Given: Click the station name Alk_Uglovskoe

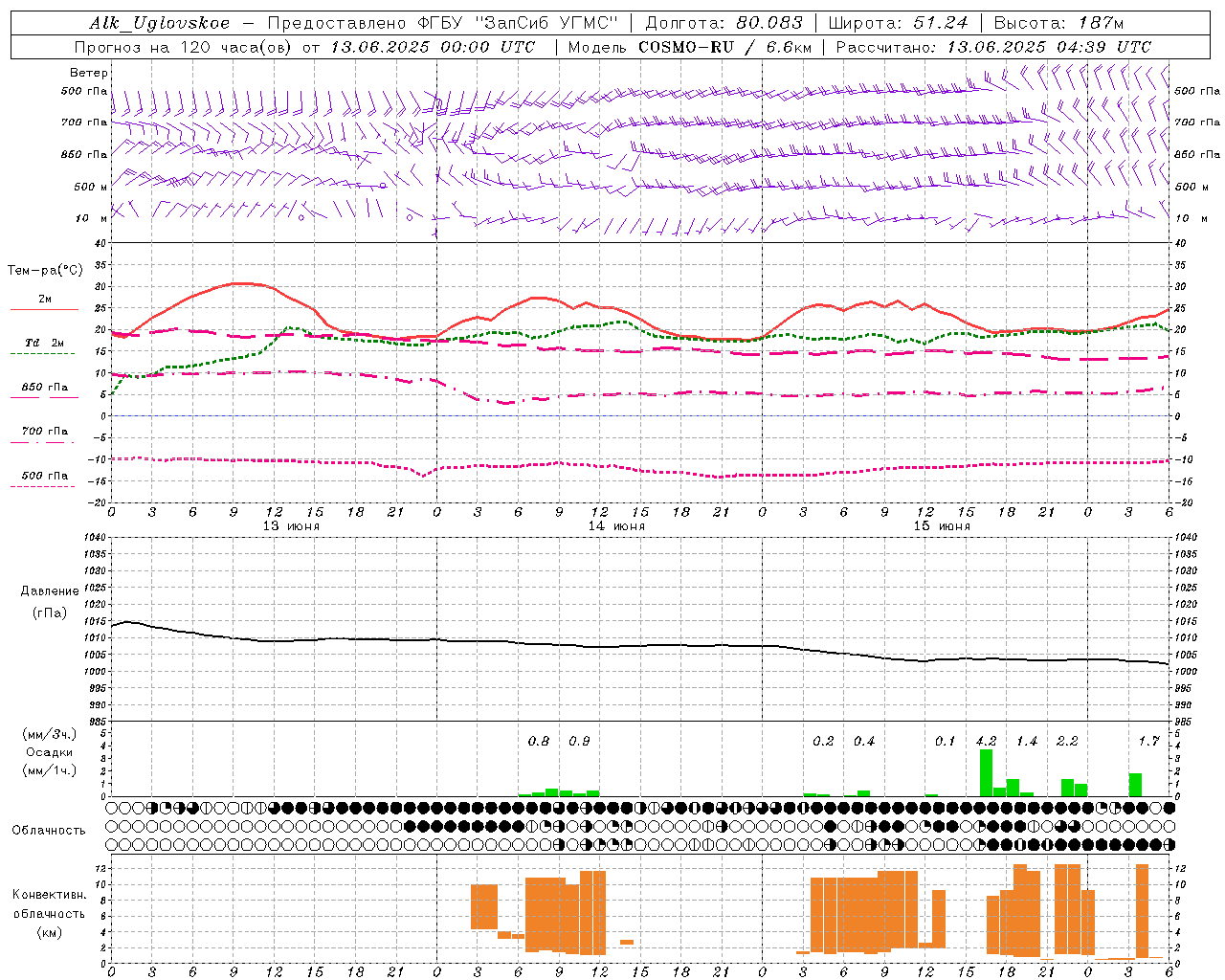Looking at the screenshot, I should click(160, 24).
